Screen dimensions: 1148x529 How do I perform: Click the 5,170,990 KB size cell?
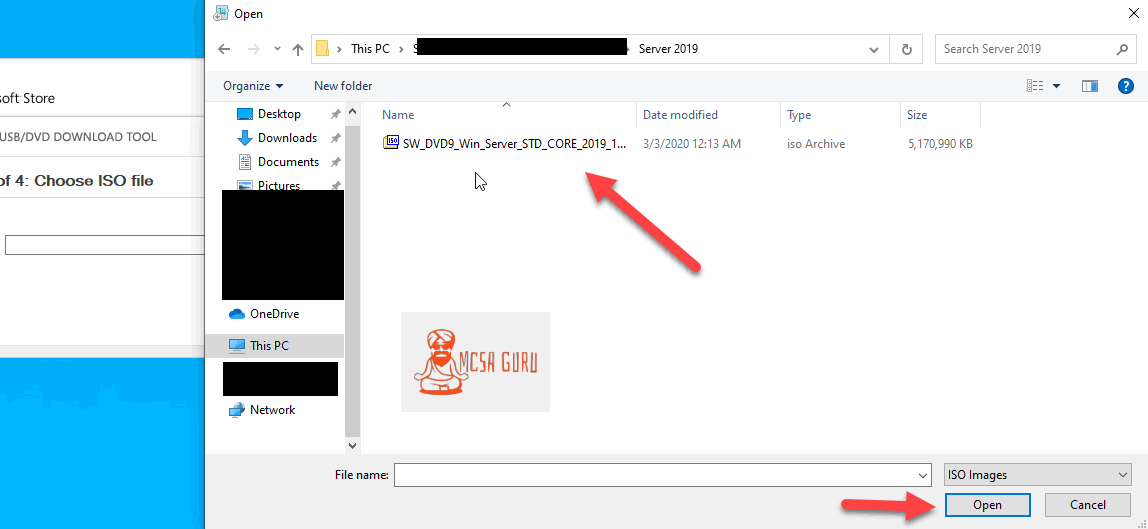(x=940, y=144)
